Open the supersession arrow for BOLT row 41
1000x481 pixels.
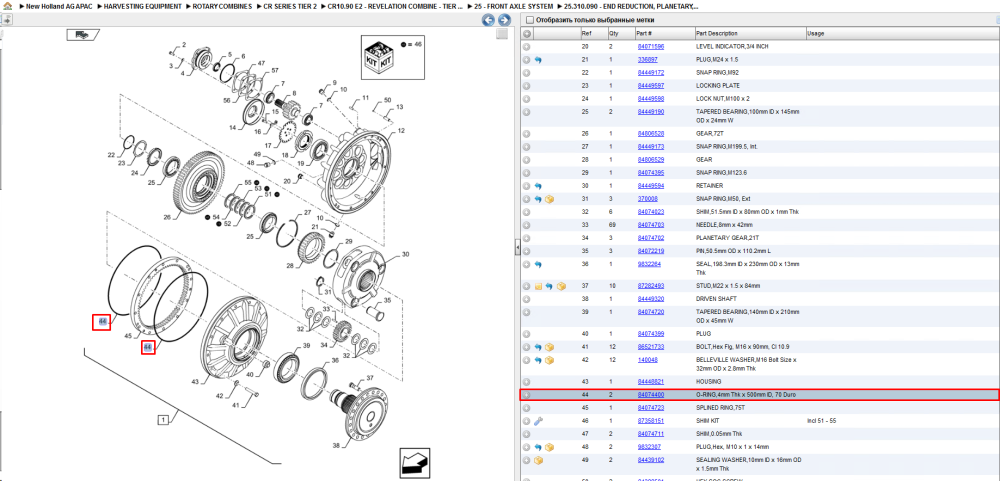pyautogui.click(x=538, y=347)
